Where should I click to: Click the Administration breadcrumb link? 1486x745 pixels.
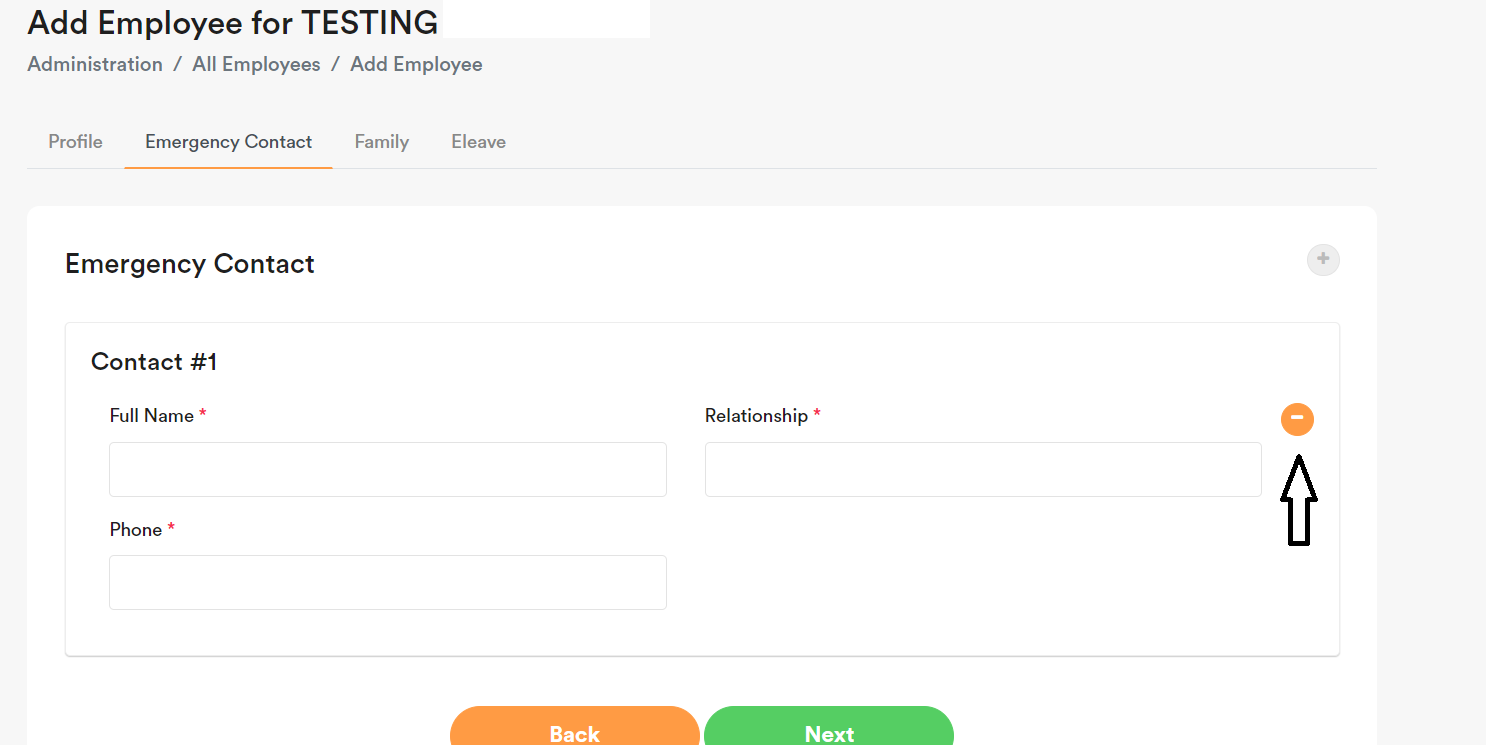pyautogui.click(x=95, y=64)
